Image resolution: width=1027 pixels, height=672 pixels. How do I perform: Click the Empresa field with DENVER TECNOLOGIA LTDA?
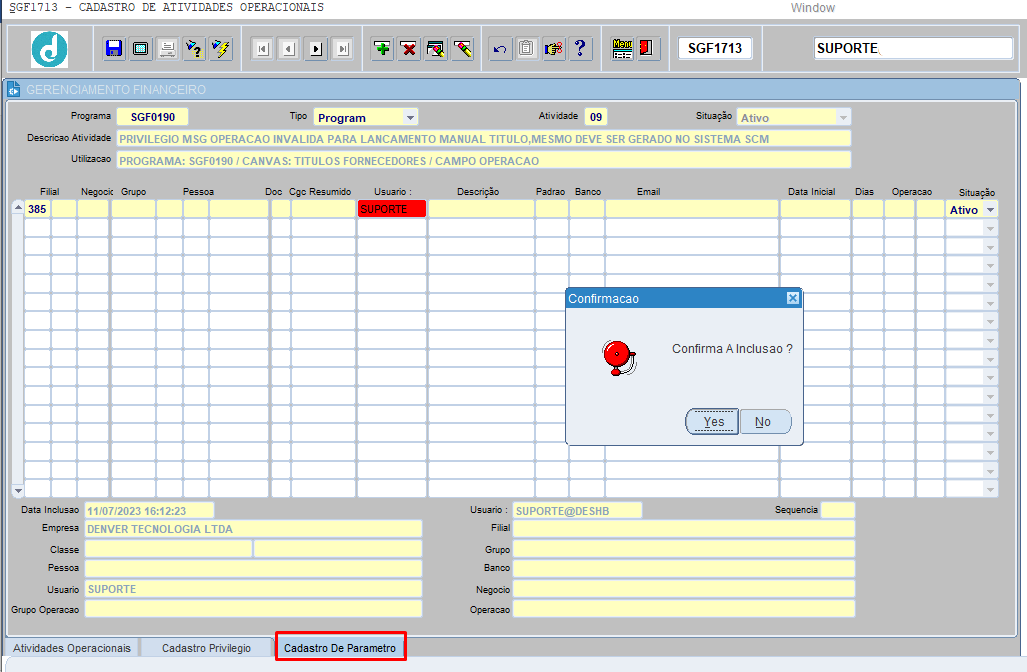[253, 529]
